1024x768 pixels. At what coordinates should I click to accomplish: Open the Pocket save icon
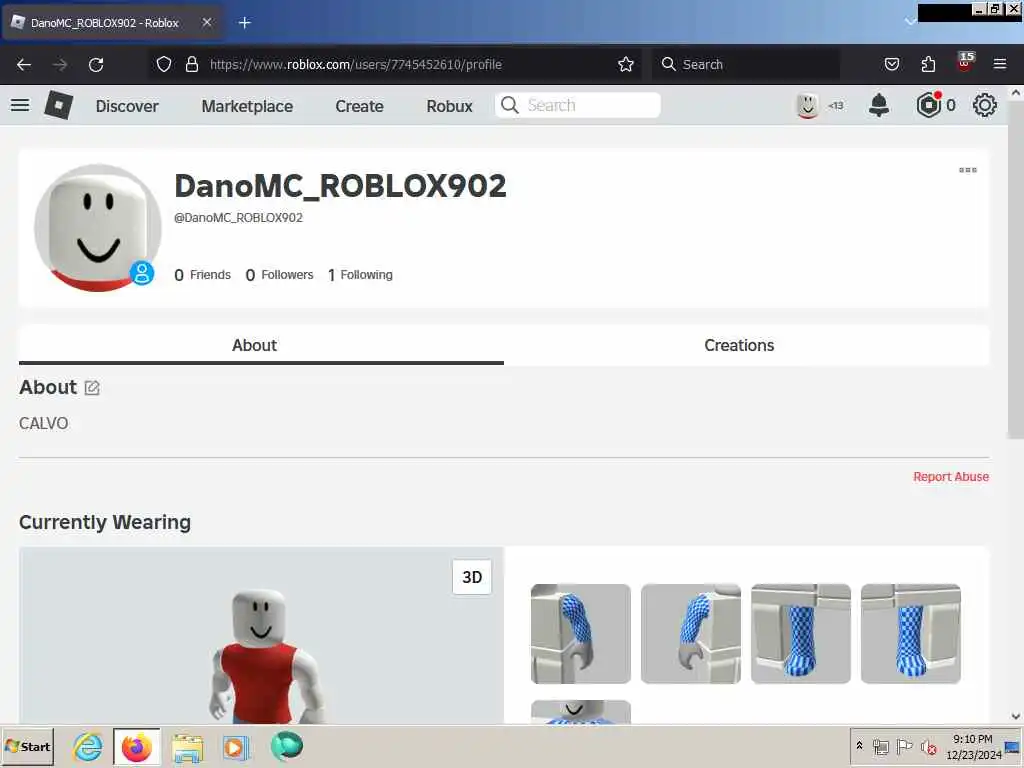[x=891, y=64]
